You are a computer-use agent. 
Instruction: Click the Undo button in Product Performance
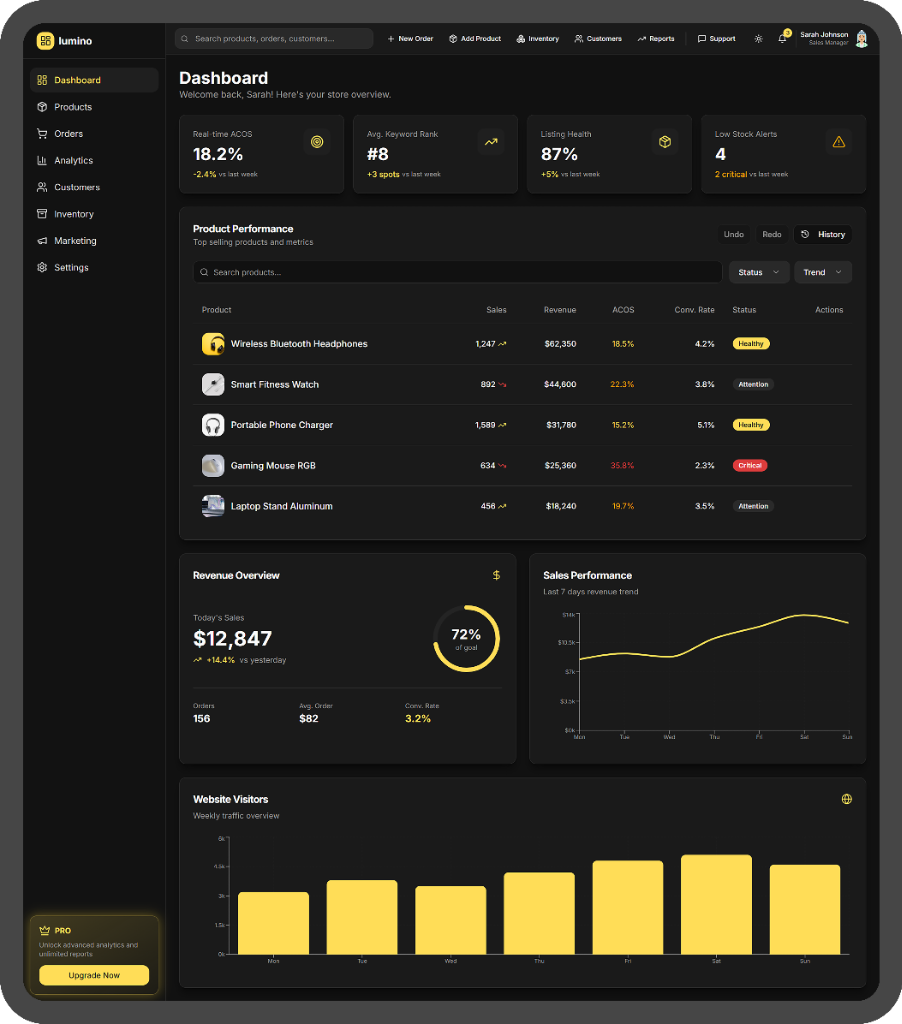pyautogui.click(x=733, y=234)
